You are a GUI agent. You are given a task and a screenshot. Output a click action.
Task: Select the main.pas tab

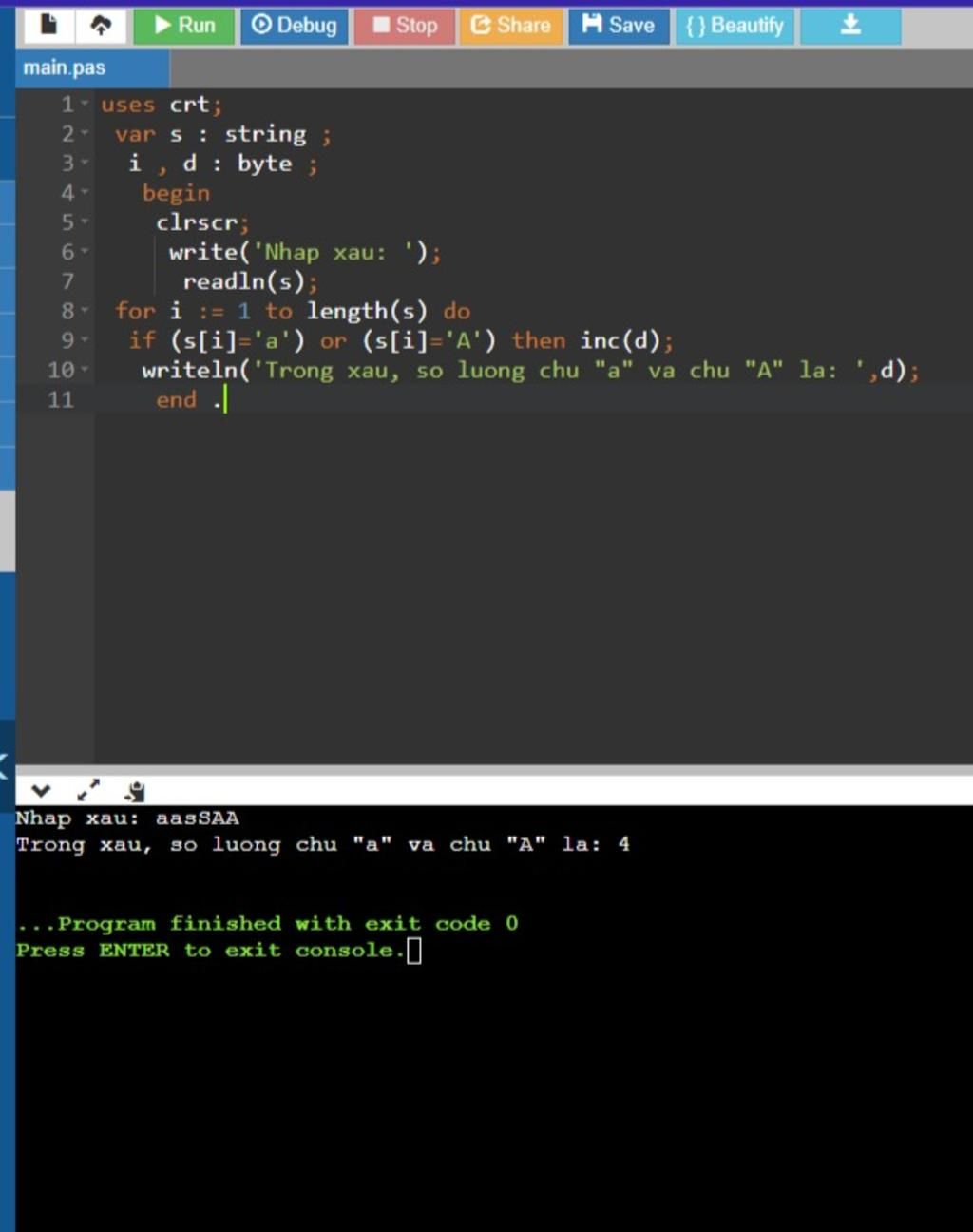click(x=92, y=68)
